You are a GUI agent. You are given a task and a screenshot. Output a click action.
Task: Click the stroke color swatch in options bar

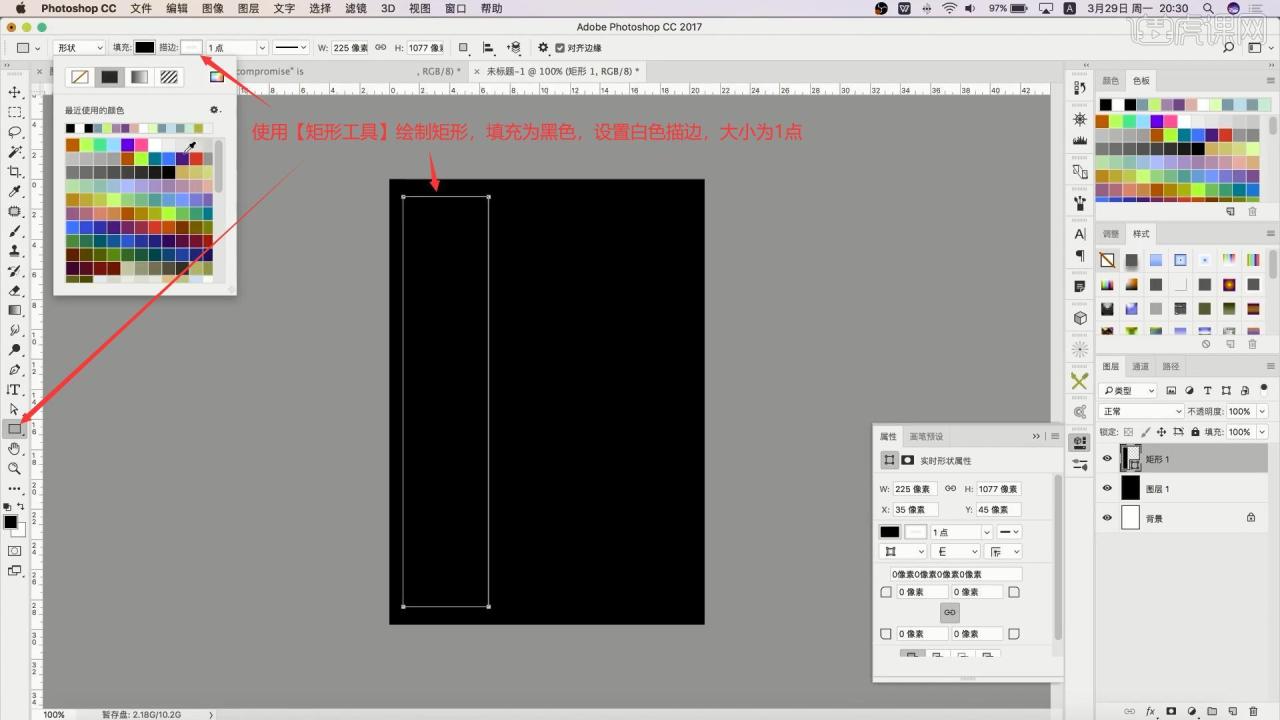pyautogui.click(x=191, y=47)
